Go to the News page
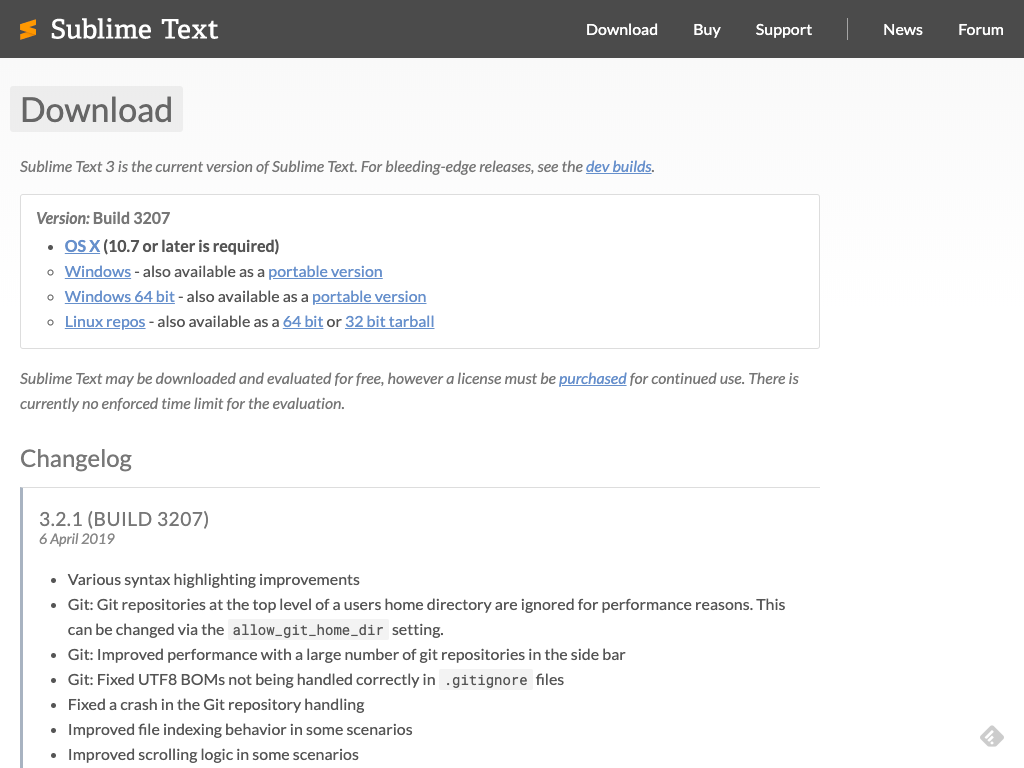Viewport: 1024px width, 768px height. pos(903,29)
